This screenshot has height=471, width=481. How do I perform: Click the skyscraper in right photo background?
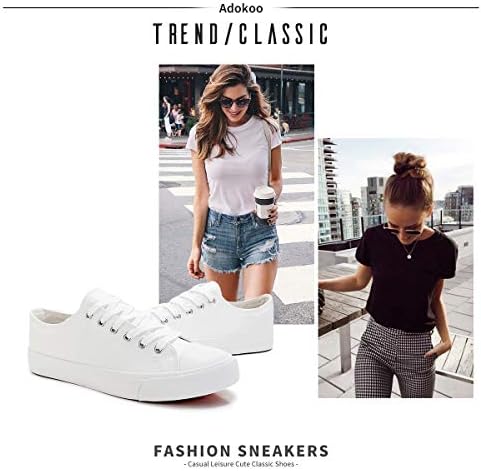click(327, 190)
